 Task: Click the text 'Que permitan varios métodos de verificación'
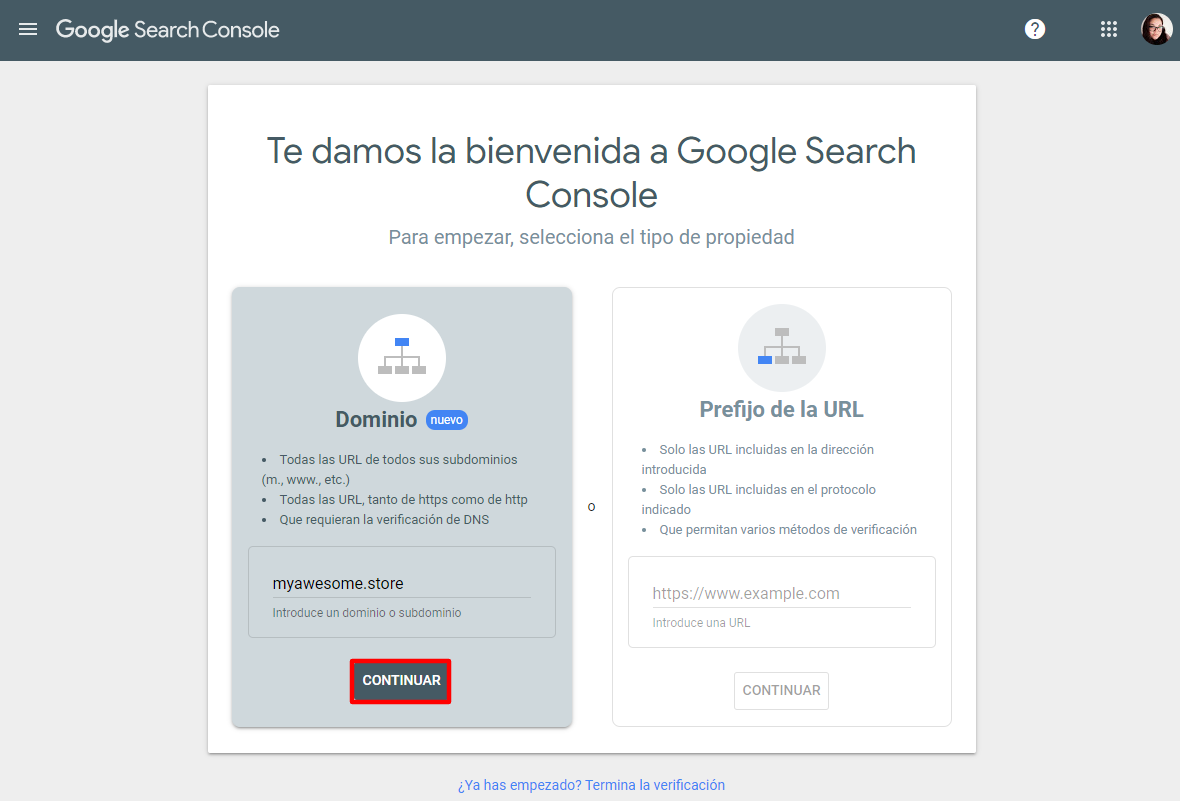[x=788, y=529]
